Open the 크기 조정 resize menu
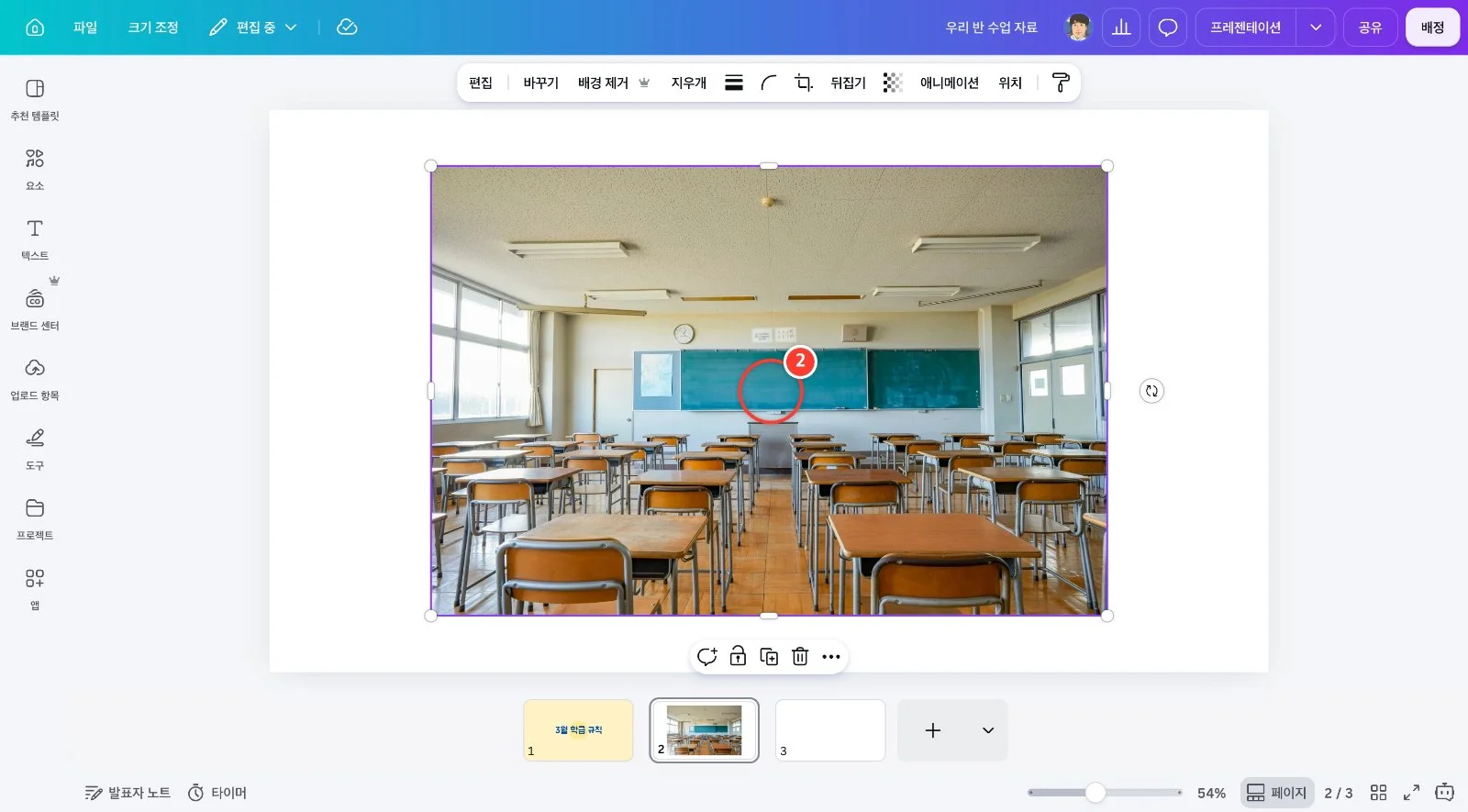 [153, 28]
